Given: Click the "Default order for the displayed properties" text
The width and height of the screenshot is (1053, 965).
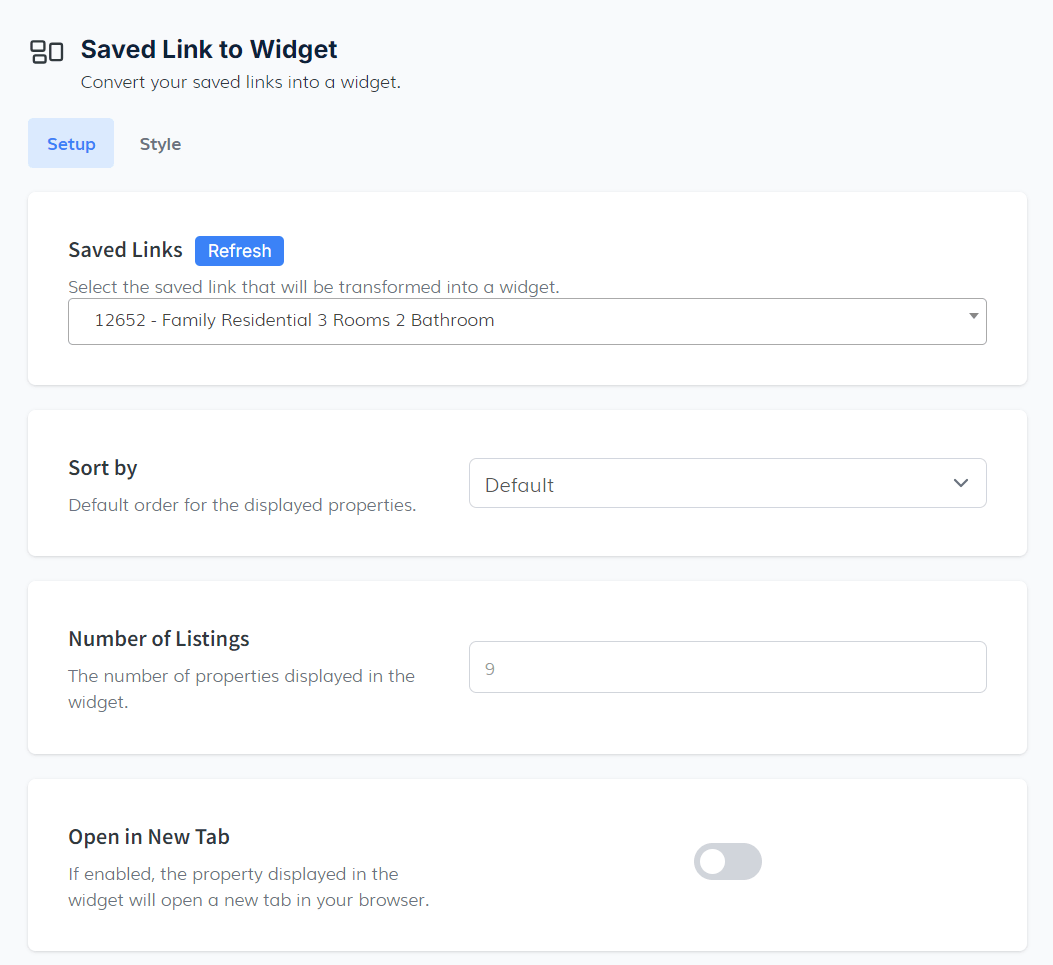Looking at the screenshot, I should pos(242,505).
